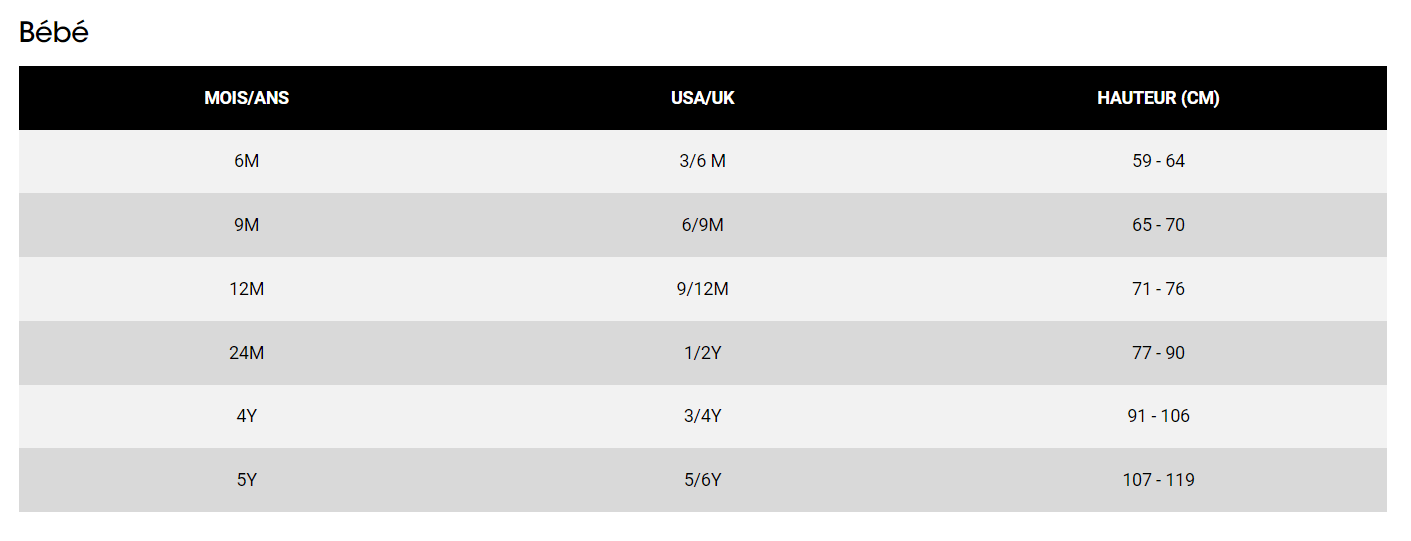1411x541 pixels.
Task: Click the 59 - 64 height value
Action: [x=1158, y=161]
